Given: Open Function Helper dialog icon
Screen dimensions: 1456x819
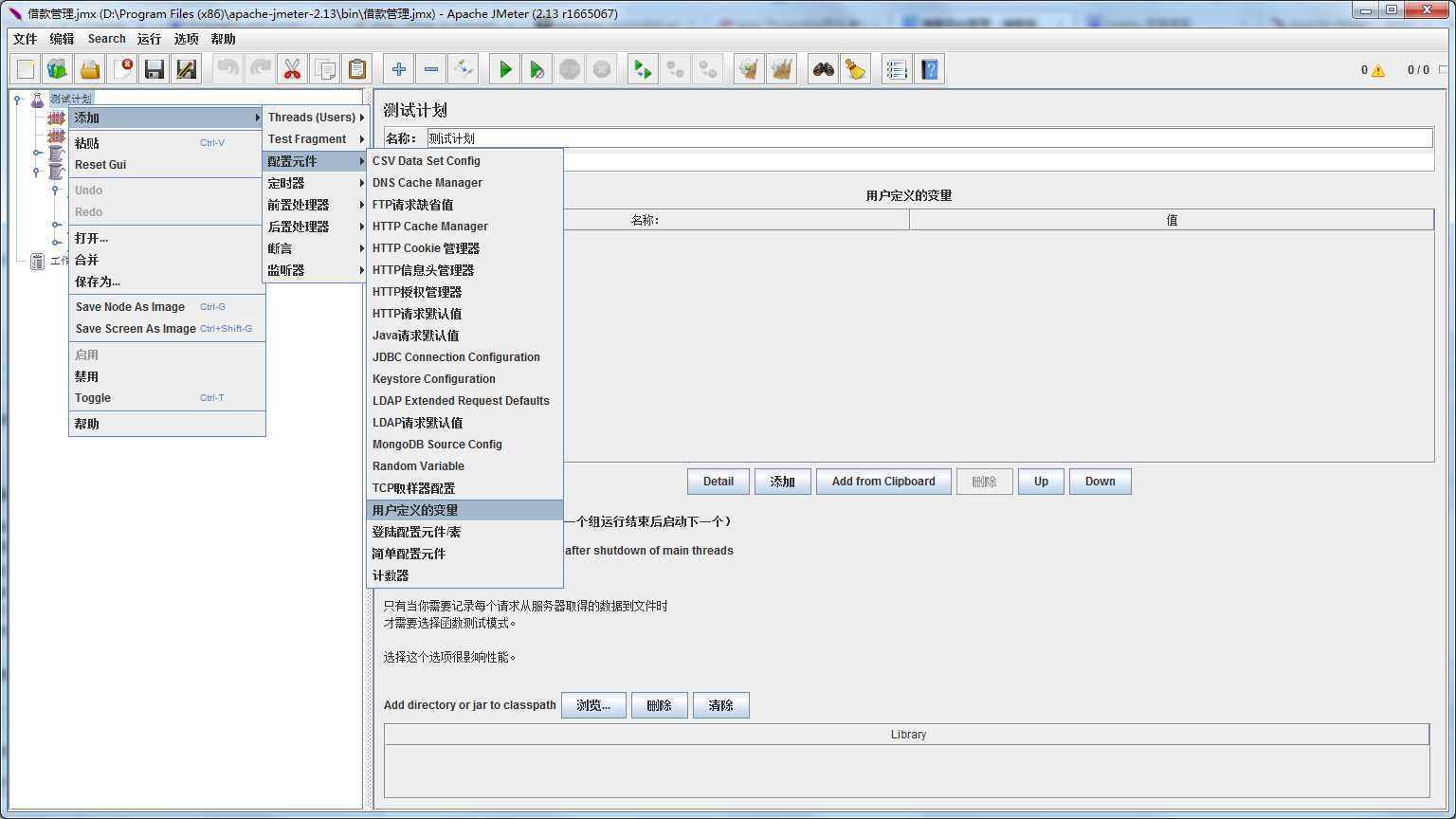Looking at the screenshot, I should point(897,69).
